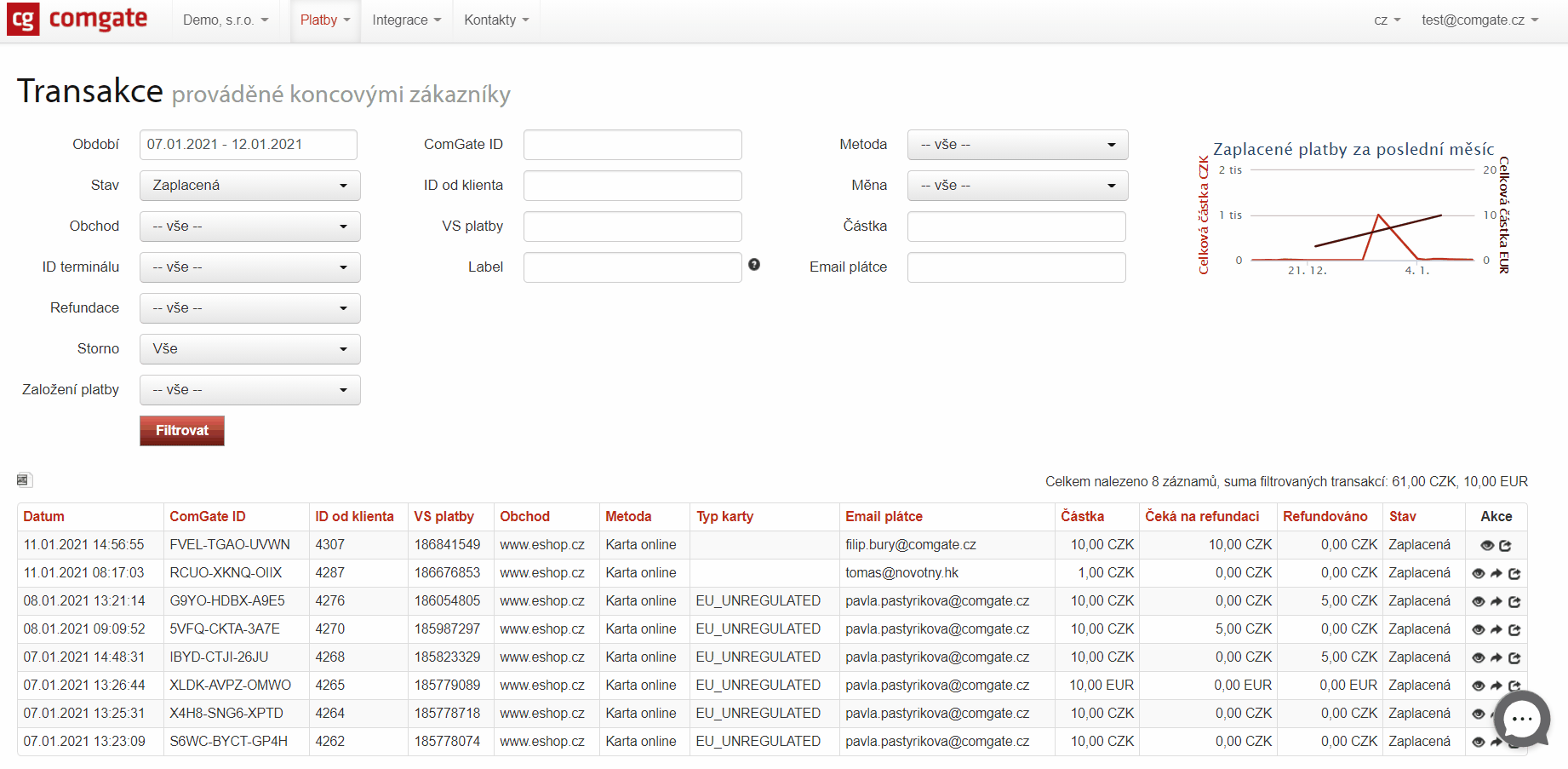Open the Stav dropdown showing Zaplacená
This screenshot has height=769, width=1568.
249,186
